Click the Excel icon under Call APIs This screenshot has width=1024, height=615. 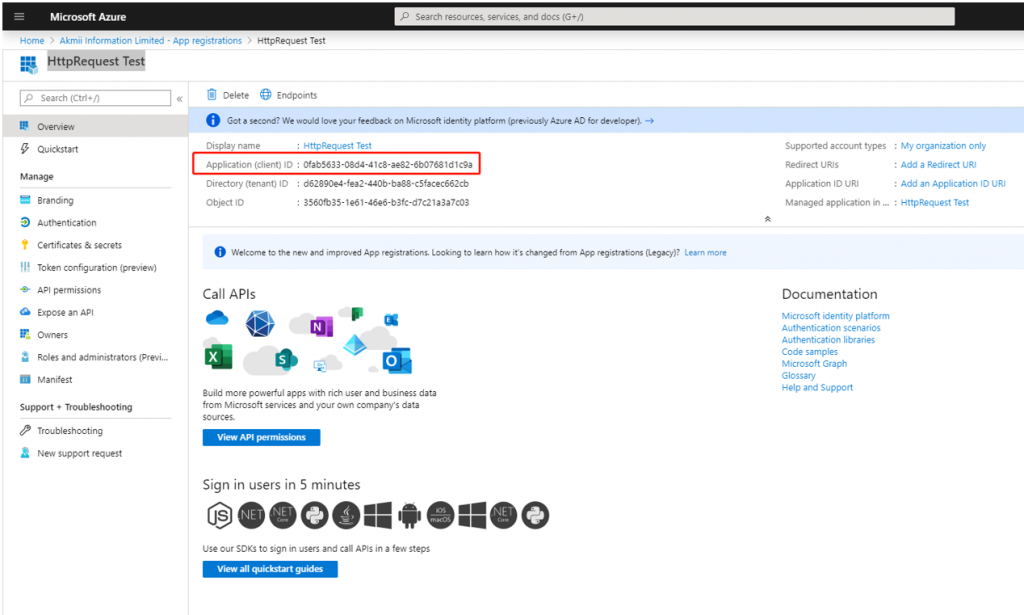pos(218,357)
